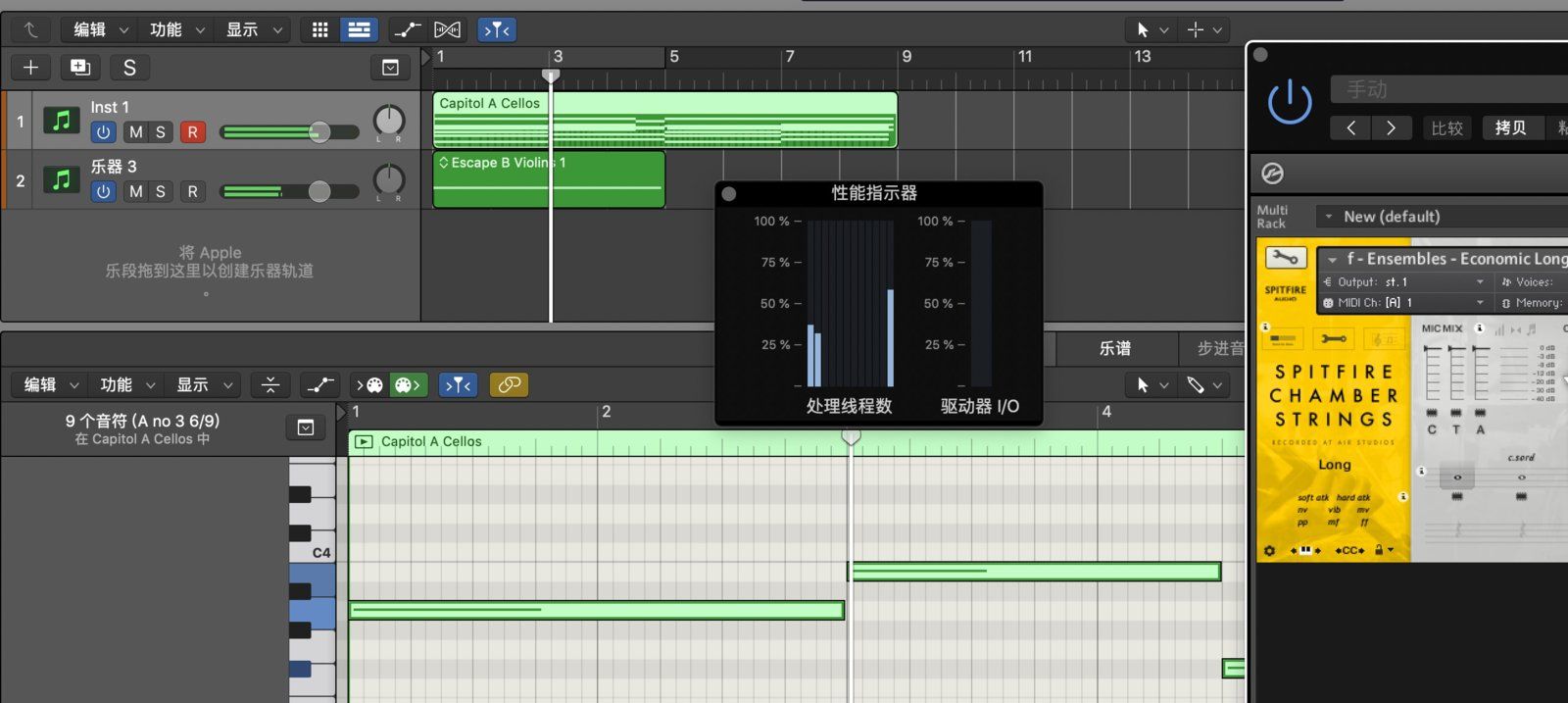Image resolution: width=1568 pixels, height=703 pixels.
Task: Show automation in the tracks area toolbar
Action: [x=407, y=30]
